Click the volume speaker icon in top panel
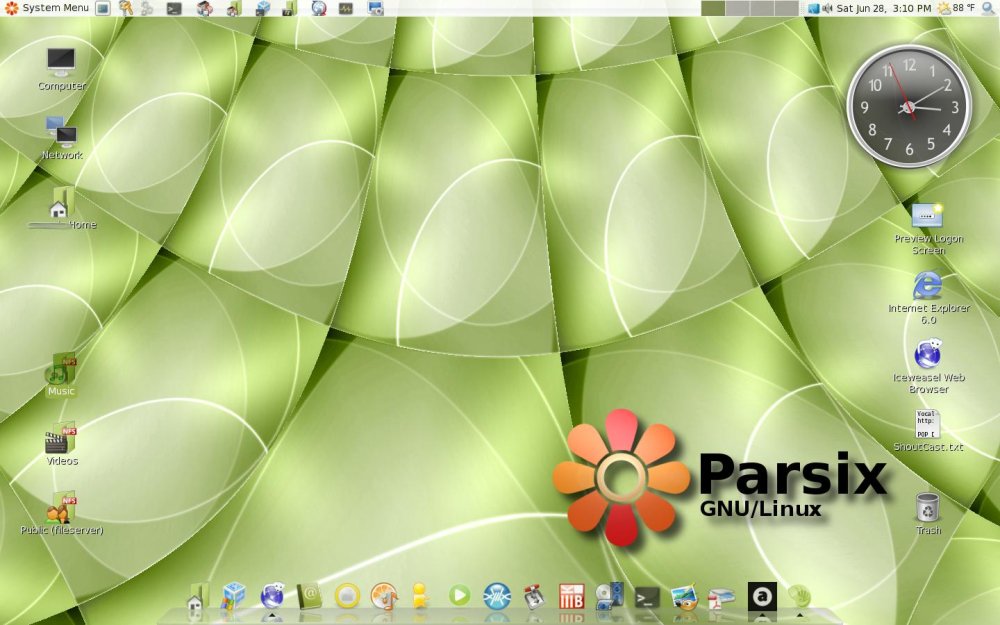 point(827,8)
